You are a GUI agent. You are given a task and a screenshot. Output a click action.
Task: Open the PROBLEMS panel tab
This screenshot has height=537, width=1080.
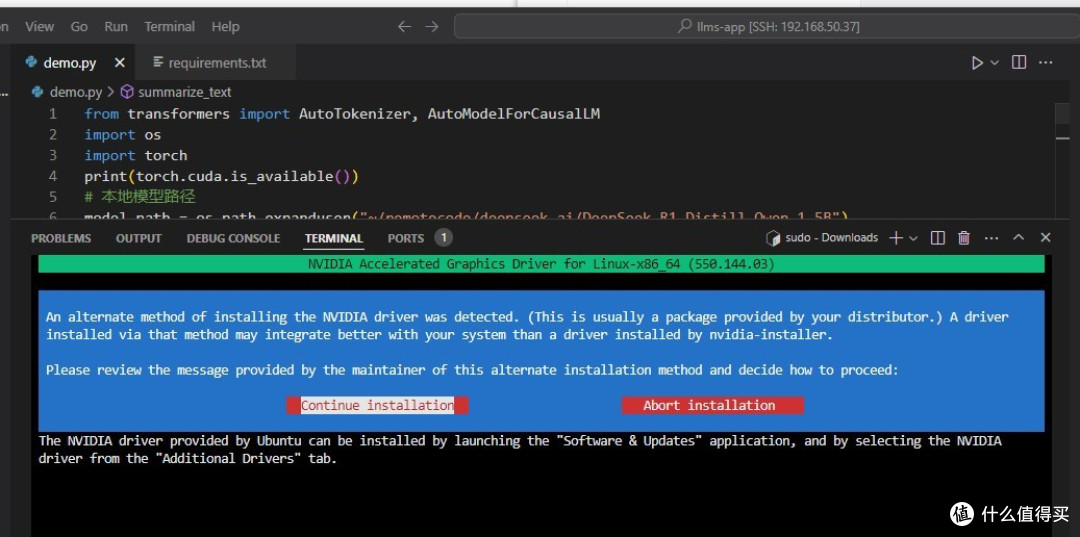tap(61, 238)
